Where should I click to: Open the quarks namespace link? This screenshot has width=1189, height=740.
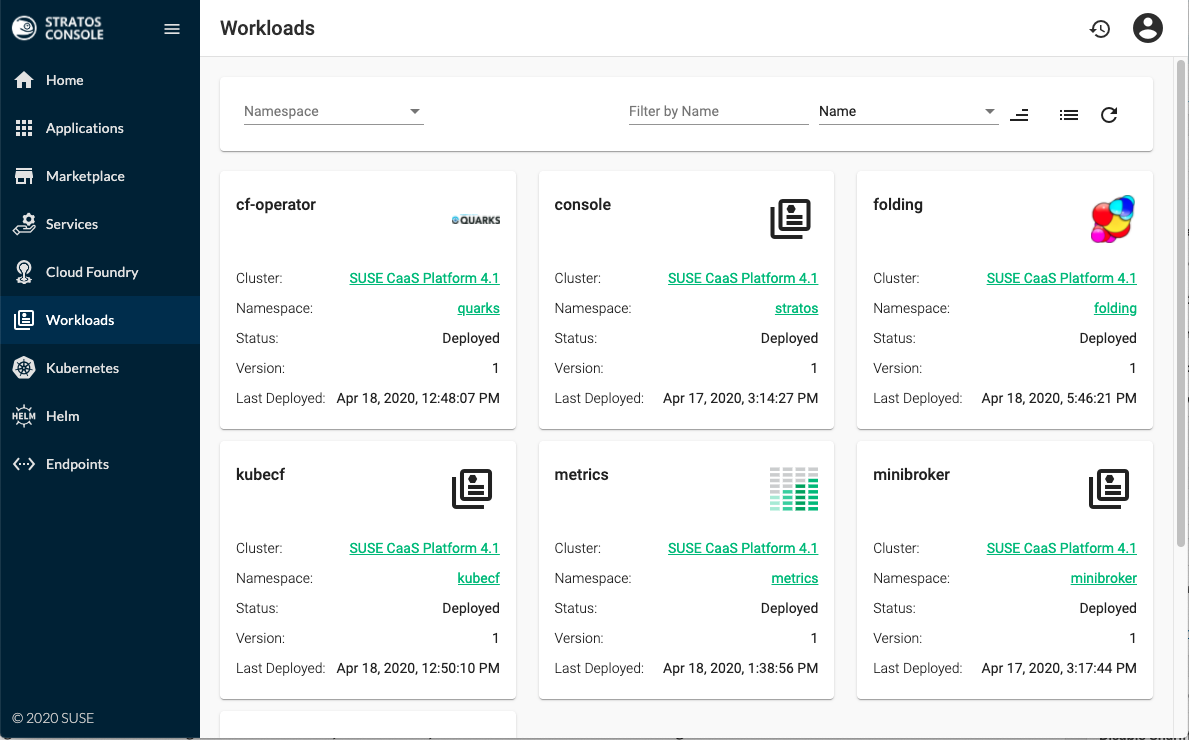click(478, 308)
